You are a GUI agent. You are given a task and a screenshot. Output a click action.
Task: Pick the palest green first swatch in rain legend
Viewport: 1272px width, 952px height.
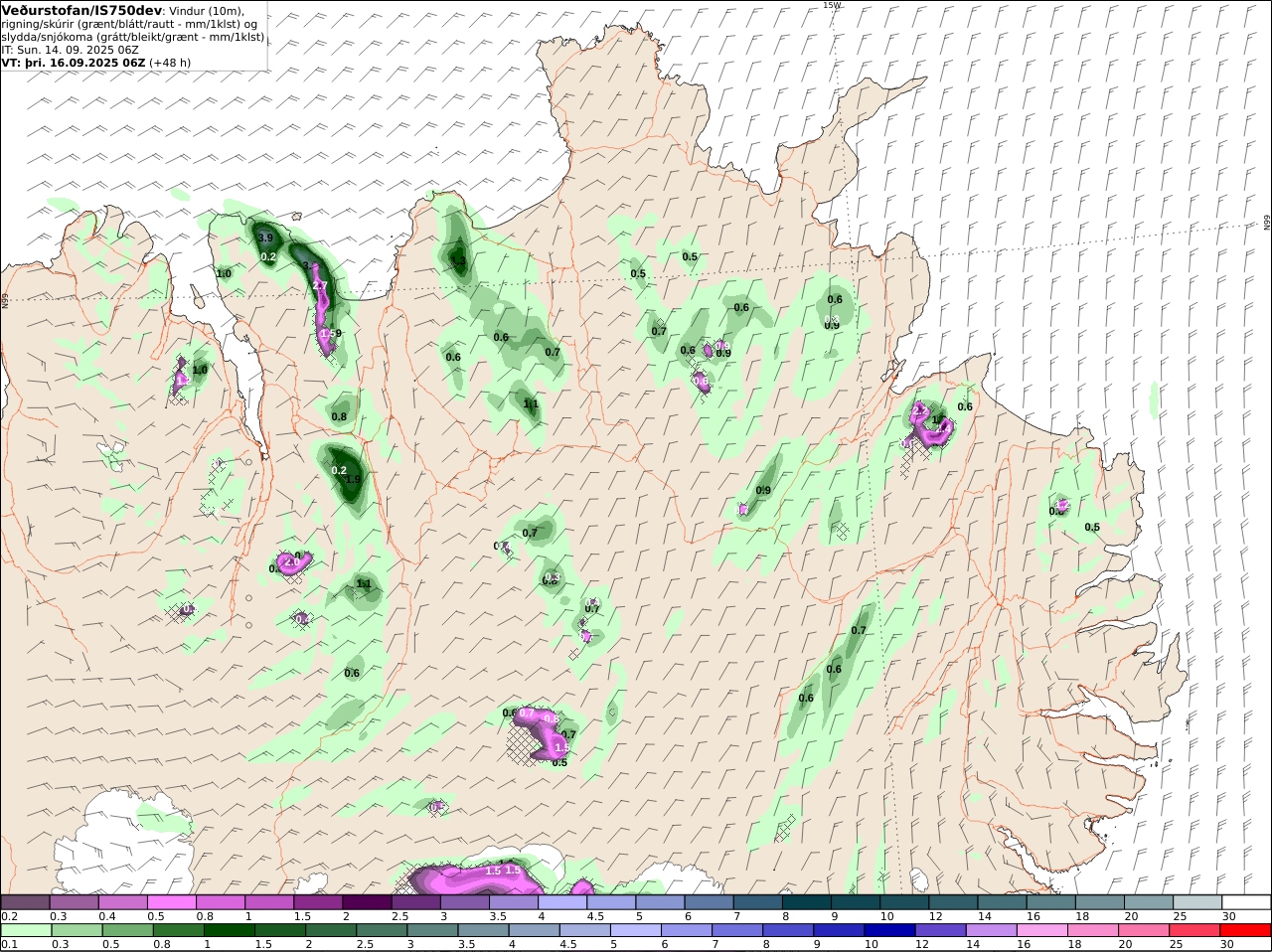[x=25, y=931]
